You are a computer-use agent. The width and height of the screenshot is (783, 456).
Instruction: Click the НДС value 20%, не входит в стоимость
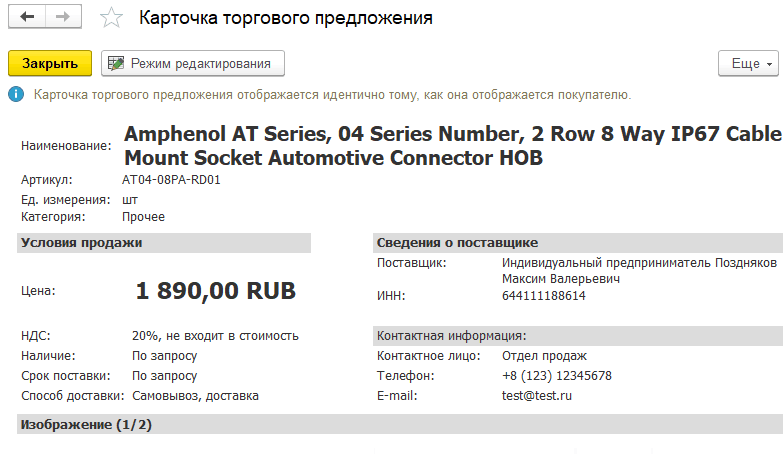coord(215,336)
